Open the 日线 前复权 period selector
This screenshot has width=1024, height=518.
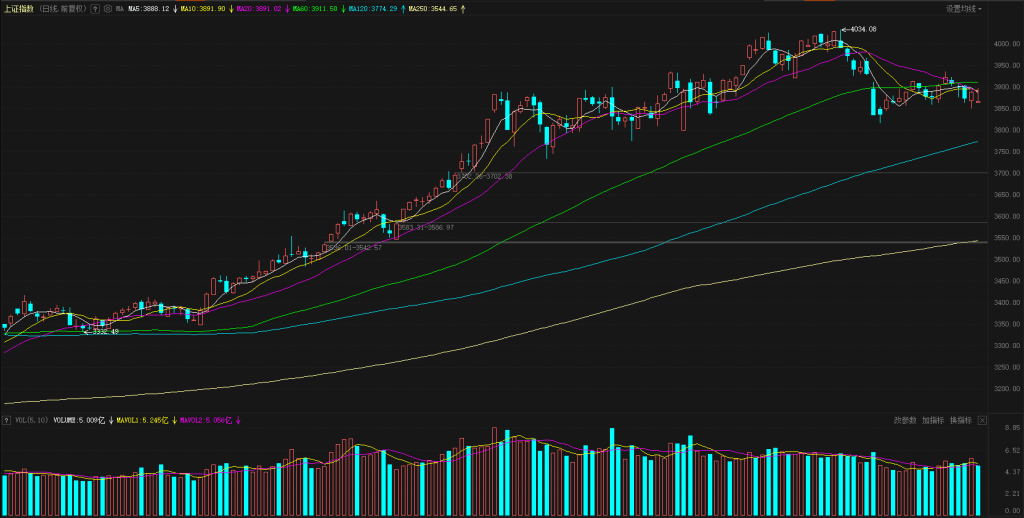tap(62, 8)
